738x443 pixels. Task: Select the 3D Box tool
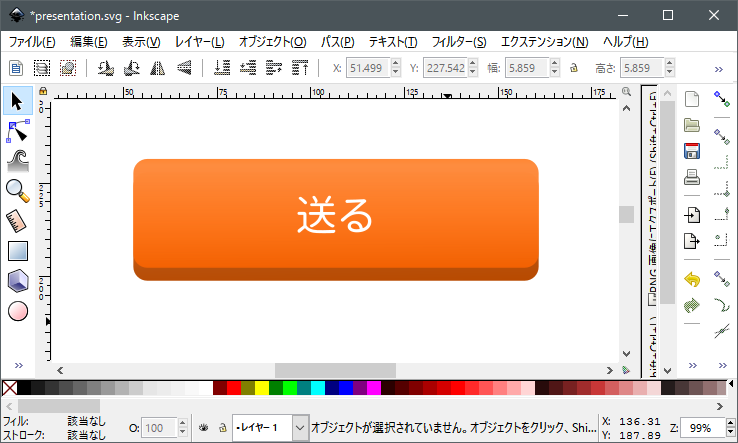click(18, 281)
